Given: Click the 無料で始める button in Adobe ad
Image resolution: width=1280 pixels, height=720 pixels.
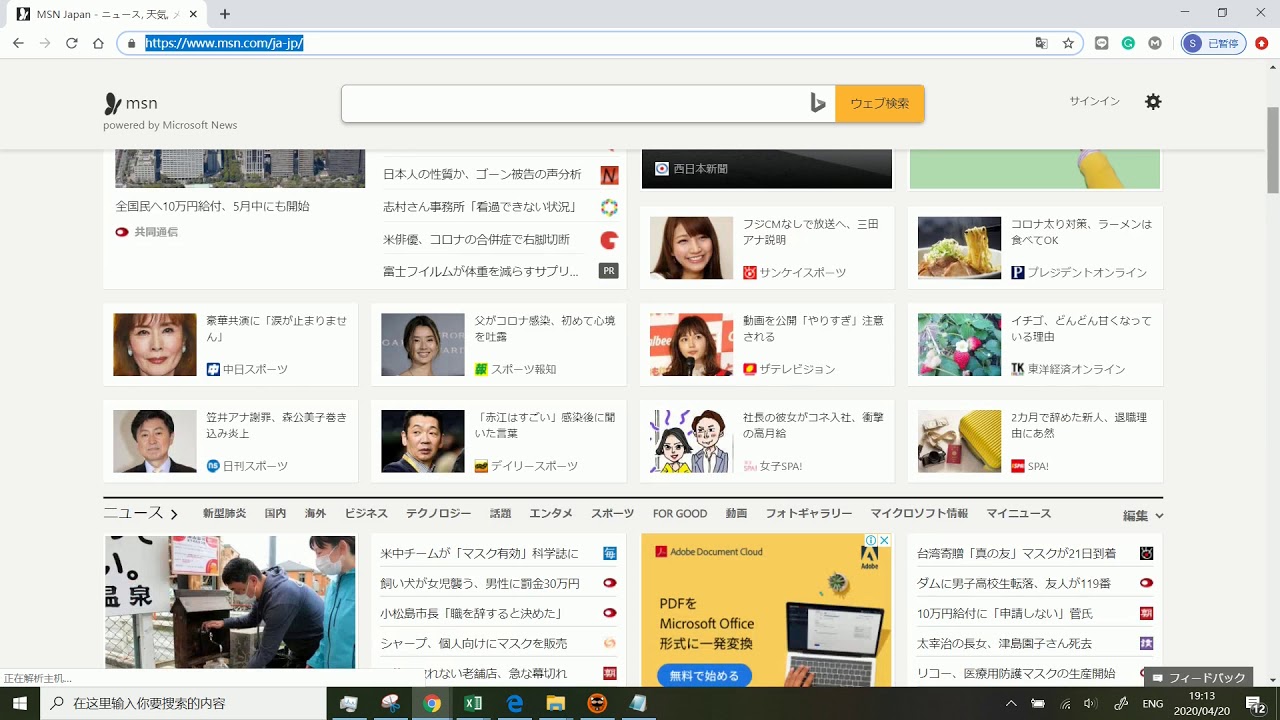Looking at the screenshot, I should tap(704, 675).
